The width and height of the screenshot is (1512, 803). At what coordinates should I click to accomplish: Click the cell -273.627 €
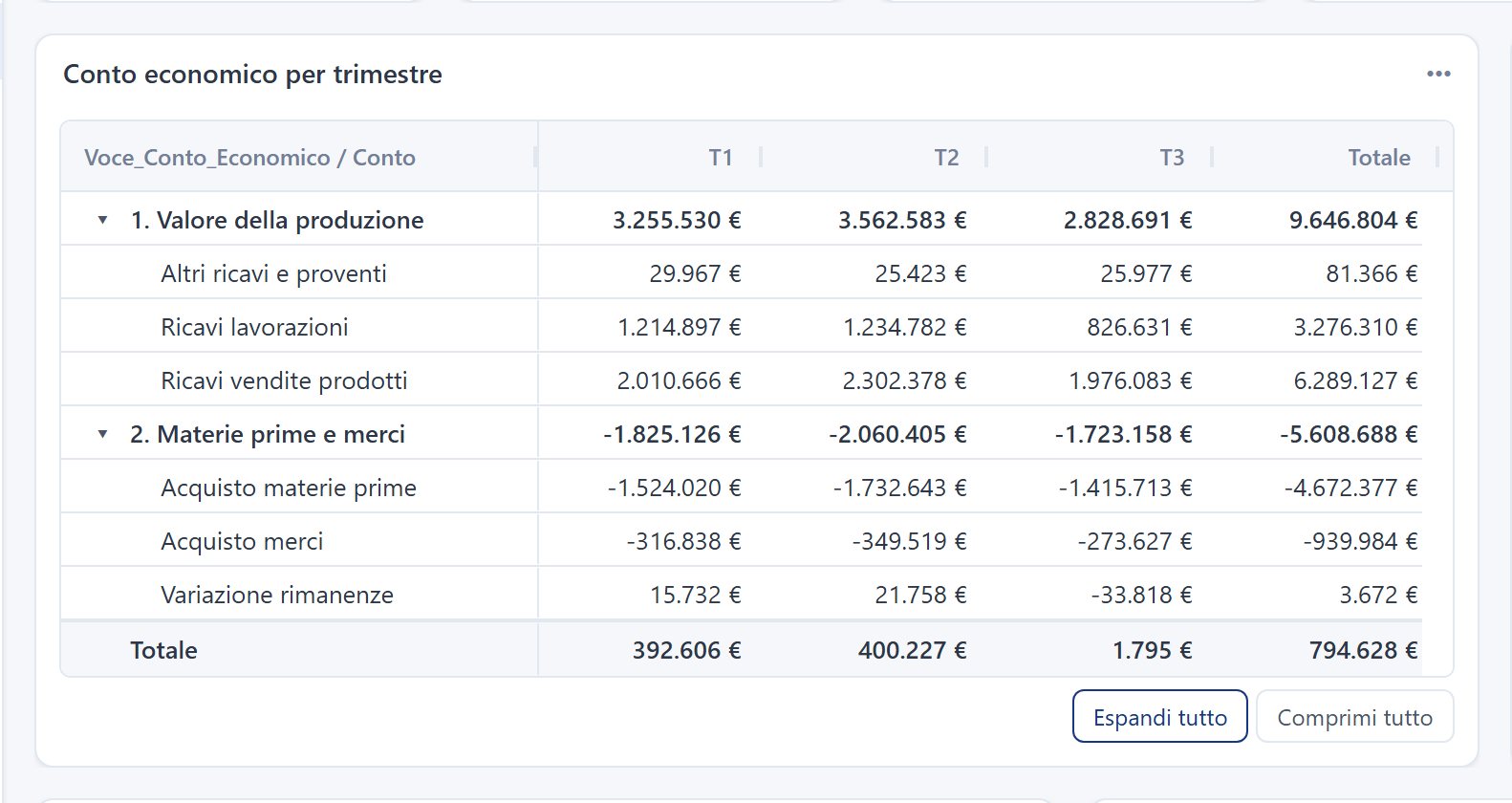coord(1134,542)
